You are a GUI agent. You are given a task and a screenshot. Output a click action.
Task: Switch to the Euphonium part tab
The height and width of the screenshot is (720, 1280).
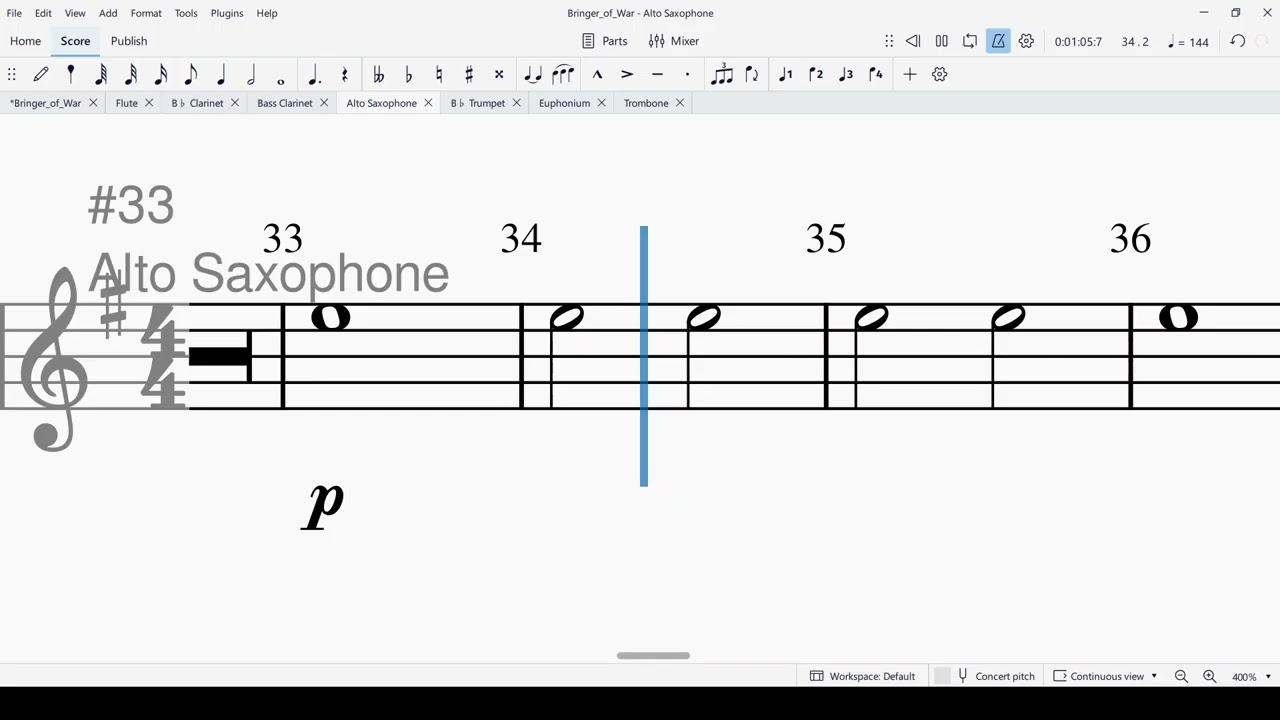pyautogui.click(x=564, y=103)
